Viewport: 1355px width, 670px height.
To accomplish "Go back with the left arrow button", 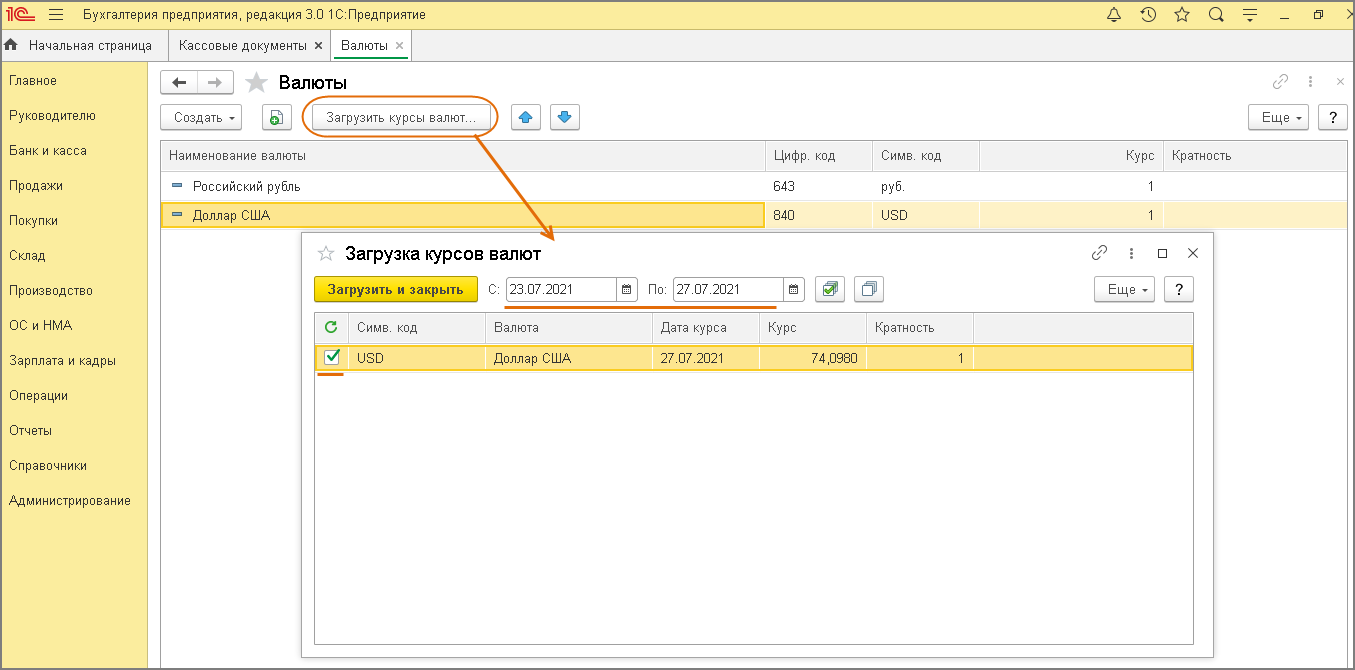I will [x=179, y=82].
